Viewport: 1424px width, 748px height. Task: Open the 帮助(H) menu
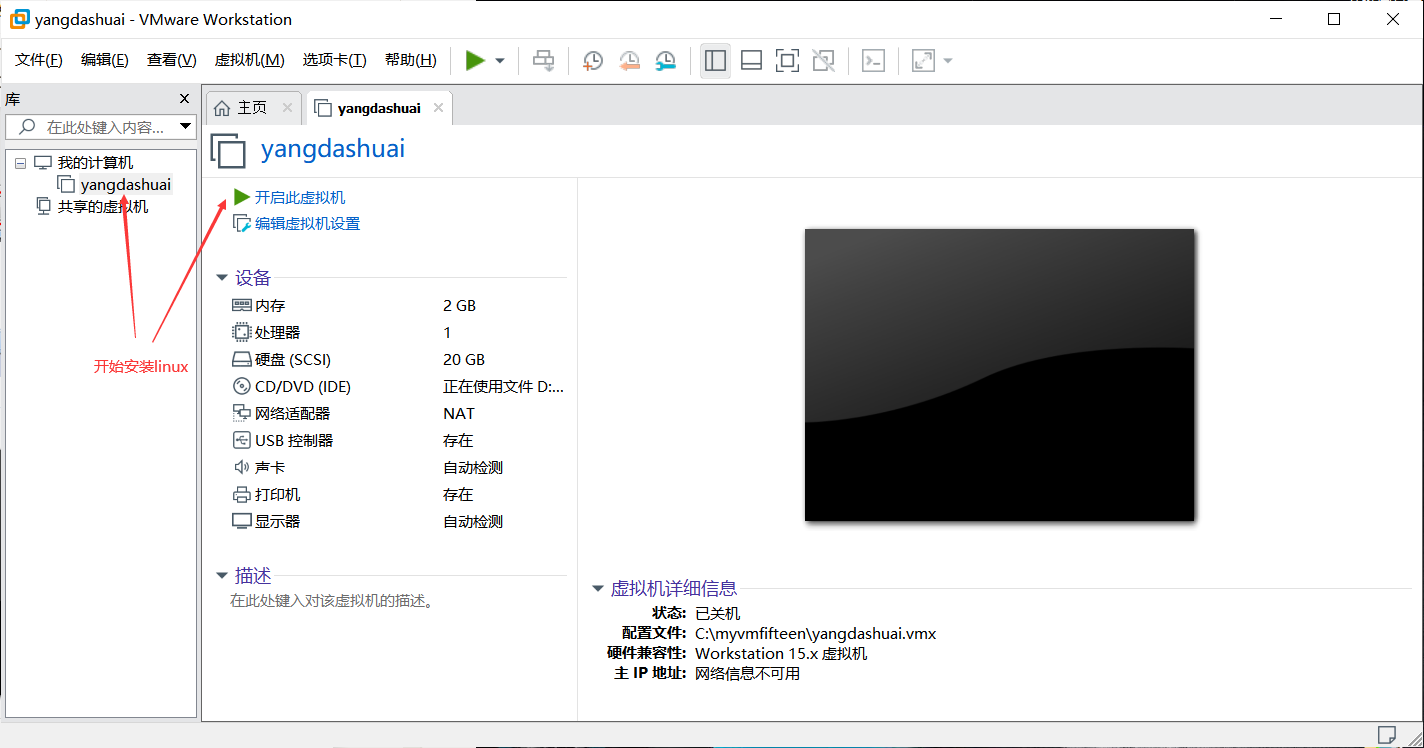(x=411, y=60)
